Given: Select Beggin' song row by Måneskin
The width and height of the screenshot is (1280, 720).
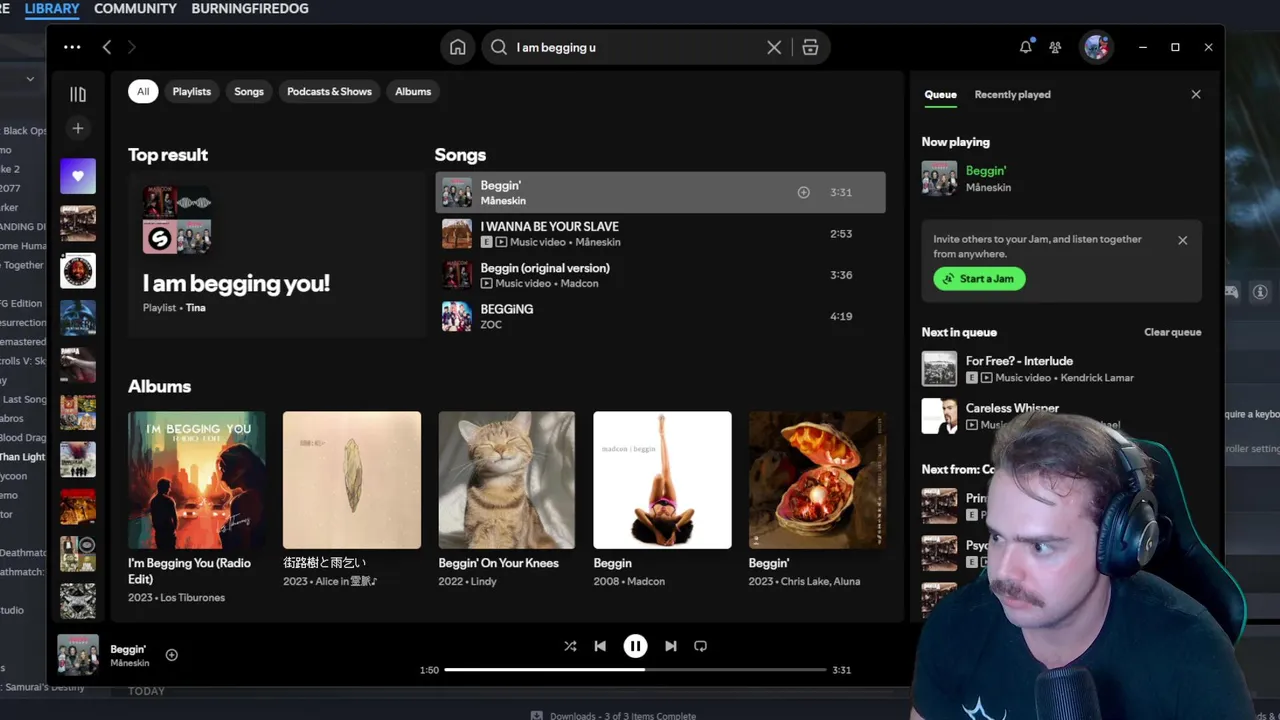Looking at the screenshot, I should 660,192.
